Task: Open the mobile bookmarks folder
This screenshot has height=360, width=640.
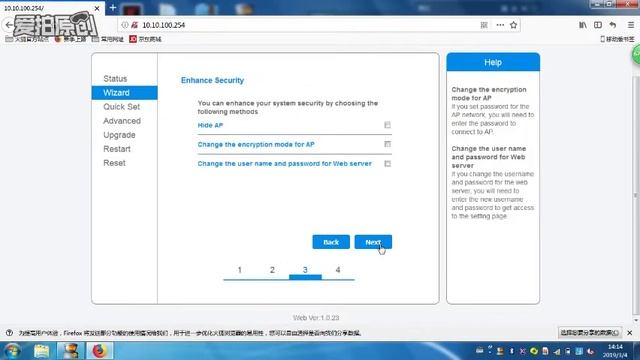Action: click(617, 39)
